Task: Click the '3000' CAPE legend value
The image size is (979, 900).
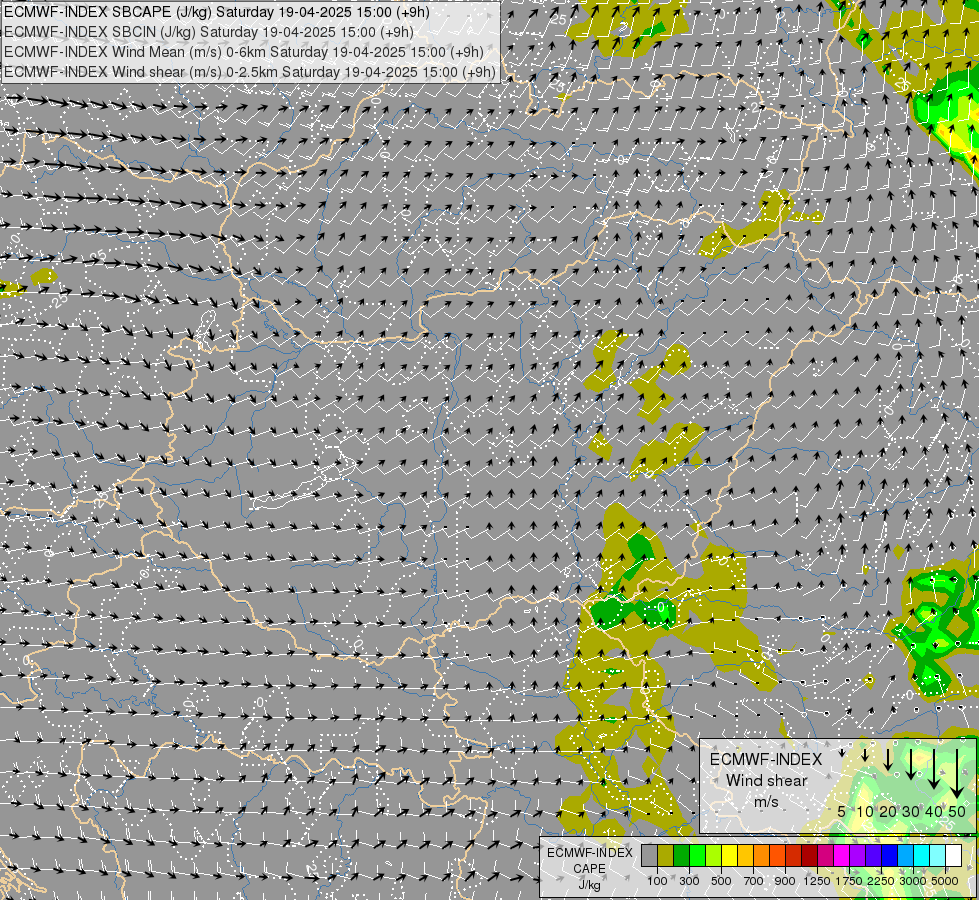Action: 913,881
